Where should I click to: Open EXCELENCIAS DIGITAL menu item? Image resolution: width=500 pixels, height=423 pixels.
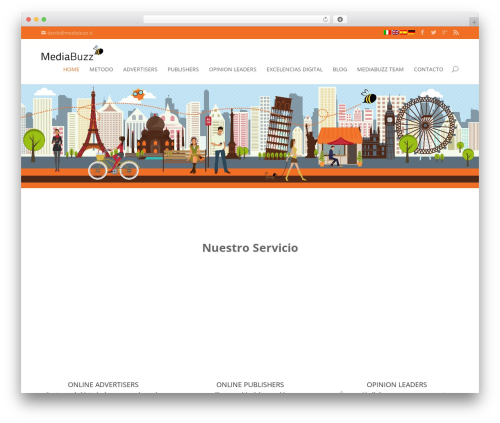pos(294,69)
